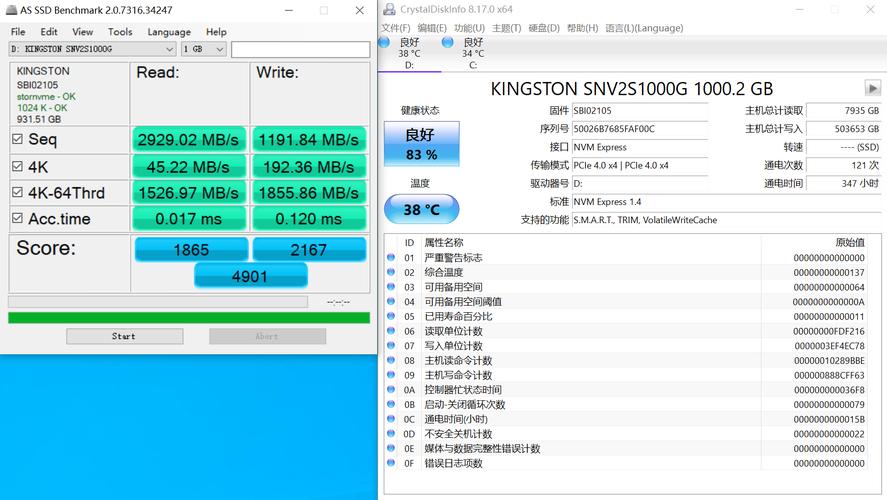Click the 38 °C temperature button
Screen dimensions: 887x500
coord(421,209)
